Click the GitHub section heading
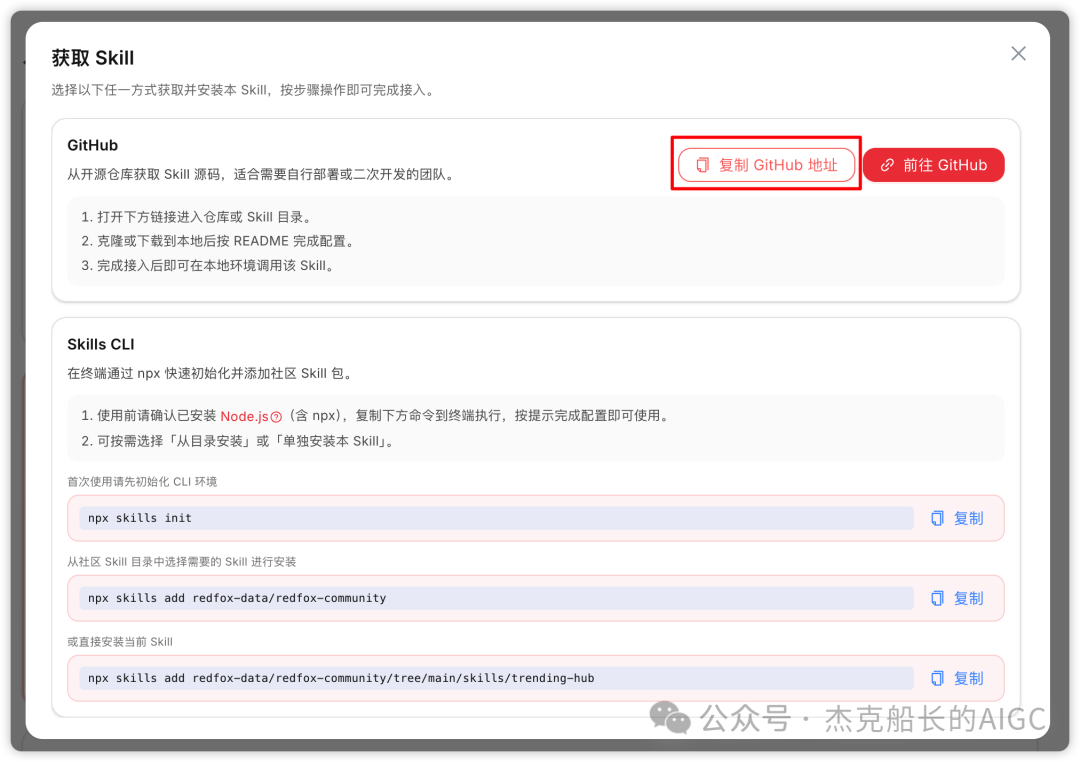This screenshot has width=1080, height=762. tap(92, 145)
